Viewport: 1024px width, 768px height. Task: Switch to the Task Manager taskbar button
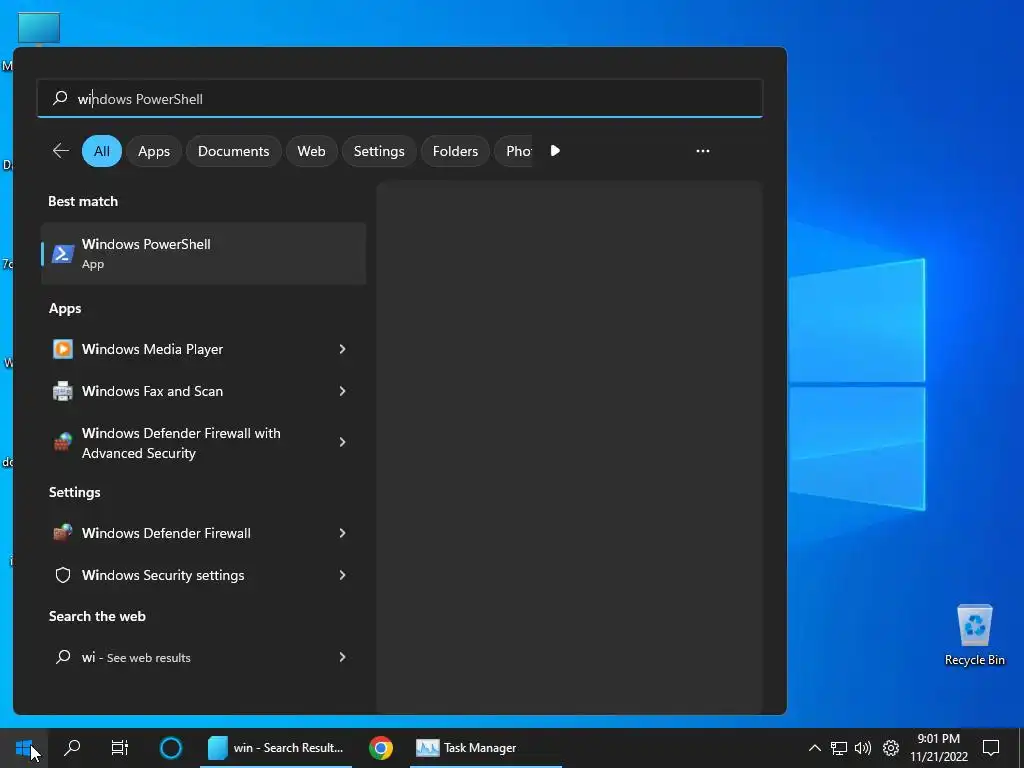(485, 748)
